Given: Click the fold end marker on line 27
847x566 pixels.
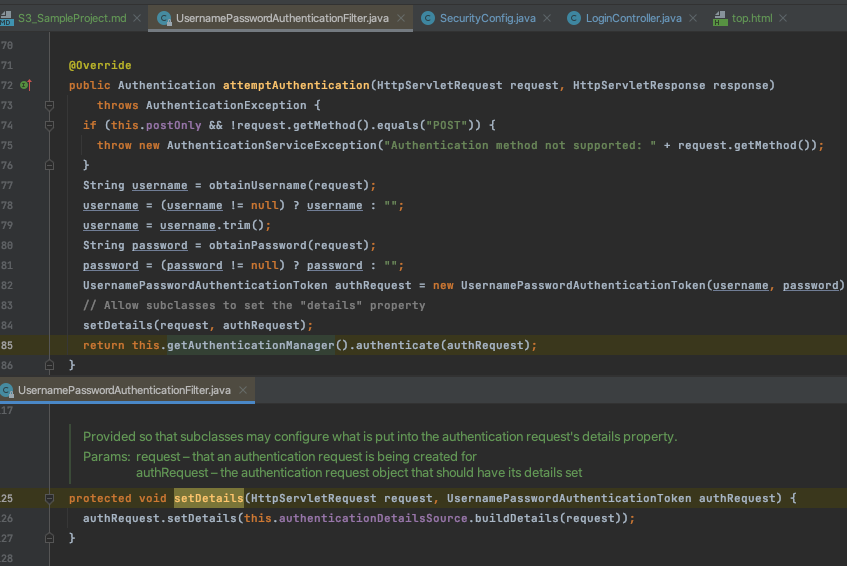Looking at the screenshot, I should [x=49, y=538].
